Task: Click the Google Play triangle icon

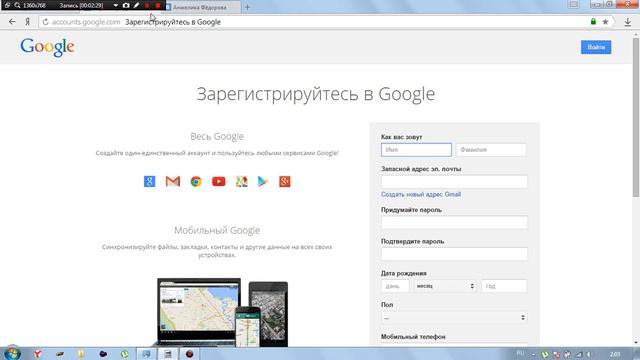Action: pyautogui.click(x=262, y=181)
